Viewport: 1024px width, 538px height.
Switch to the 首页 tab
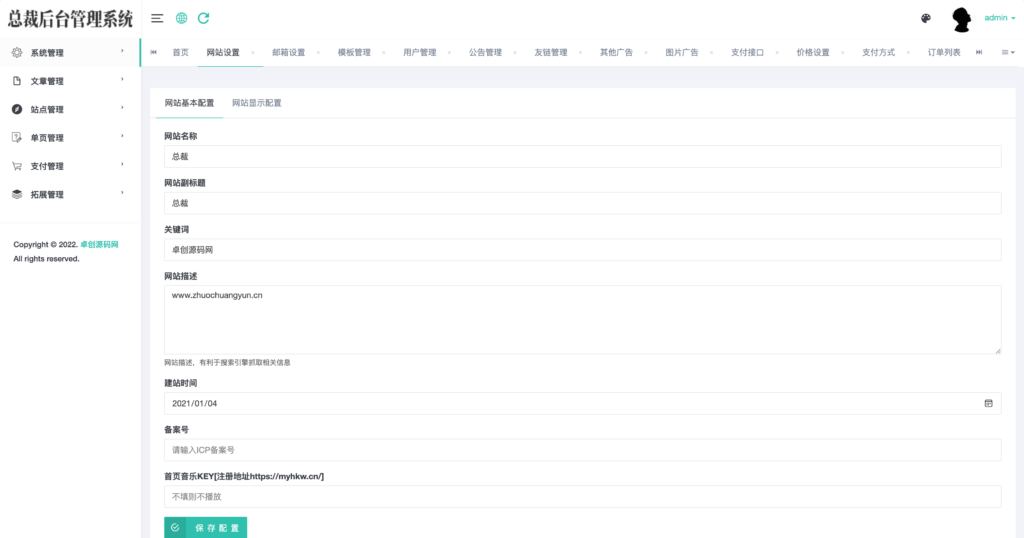point(180,52)
